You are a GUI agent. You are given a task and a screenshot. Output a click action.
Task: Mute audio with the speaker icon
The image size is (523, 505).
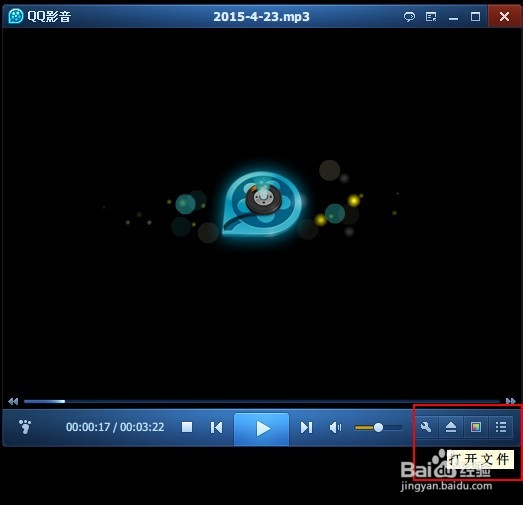pyautogui.click(x=335, y=427)
